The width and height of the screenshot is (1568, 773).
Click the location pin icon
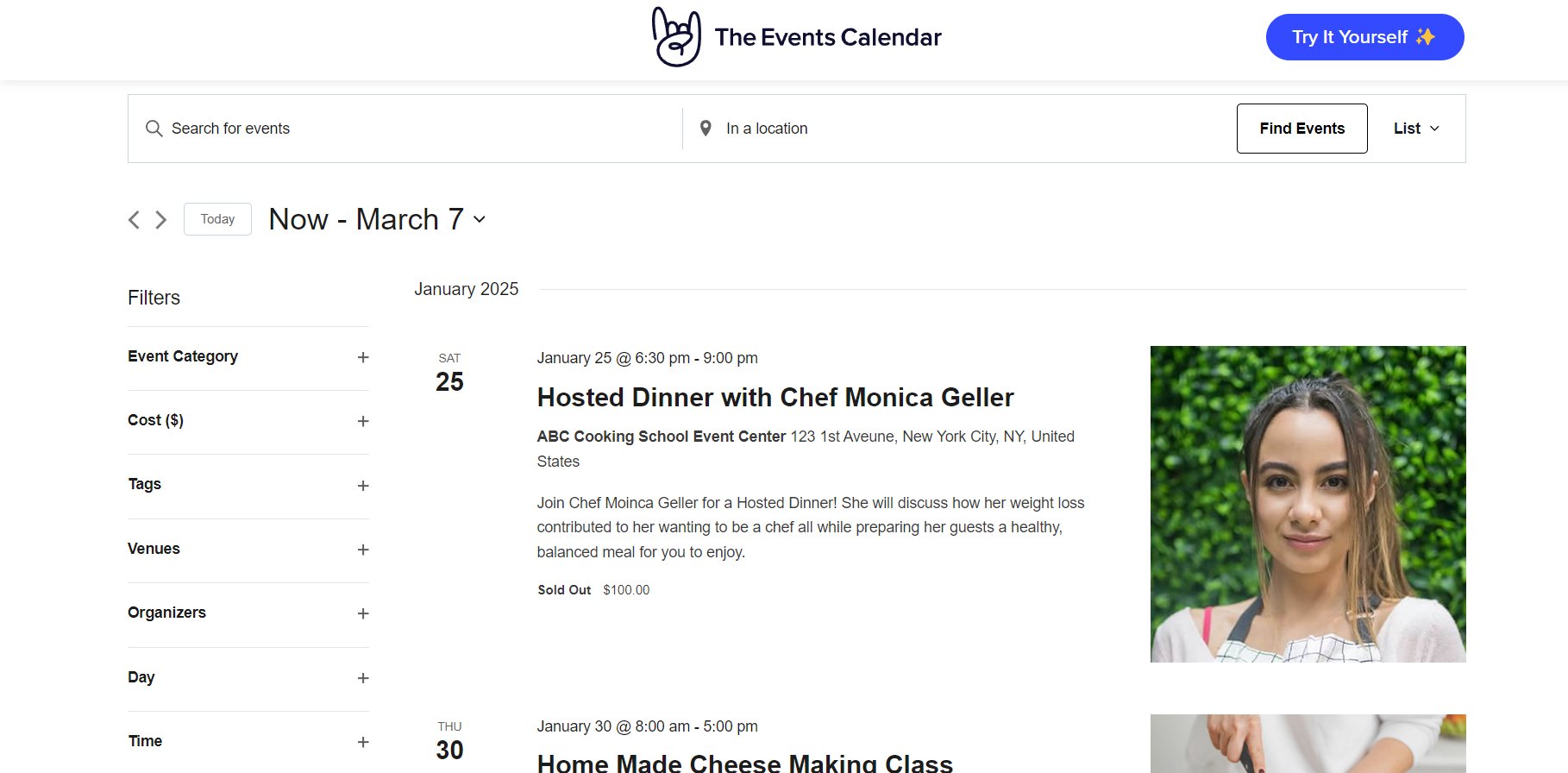706,128
